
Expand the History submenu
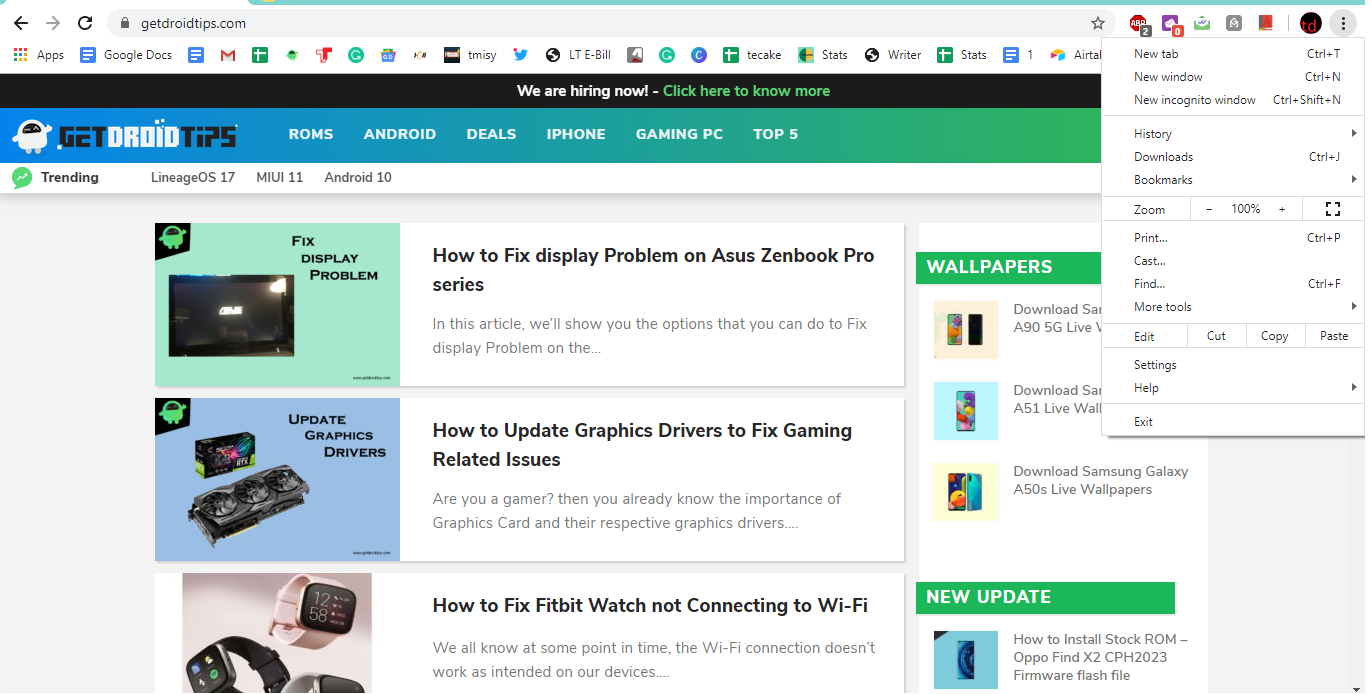[1233, 133]
